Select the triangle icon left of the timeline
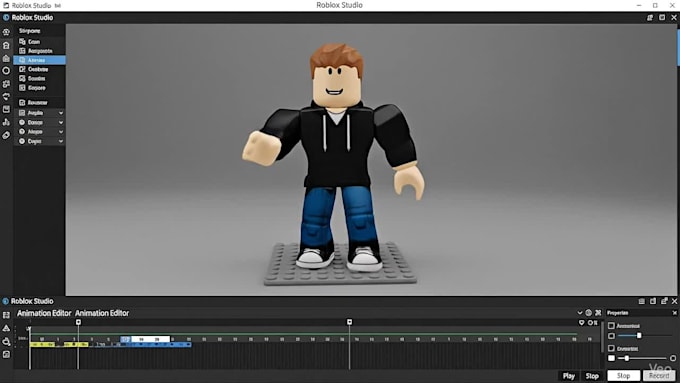This screenshot has height=383, width=680. 6,328
